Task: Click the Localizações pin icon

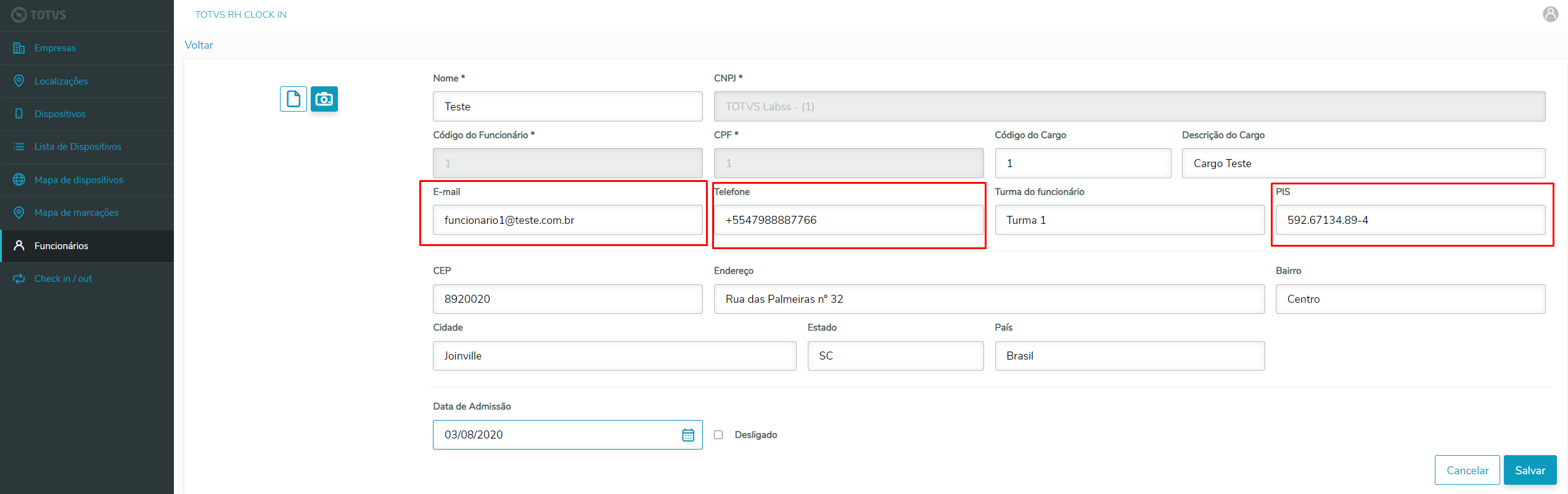Action: [x=19, y=81]
